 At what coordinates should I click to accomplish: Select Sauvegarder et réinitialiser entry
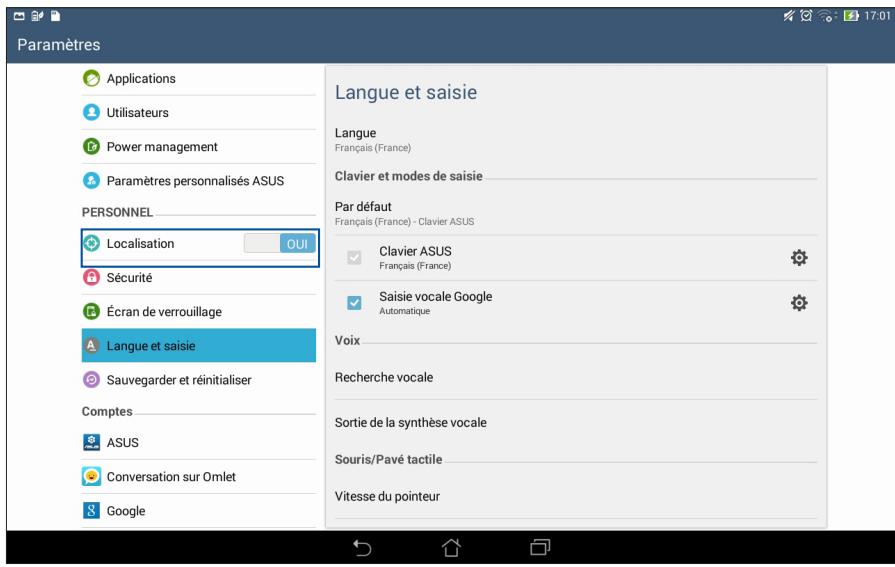[x=199, y=380]
